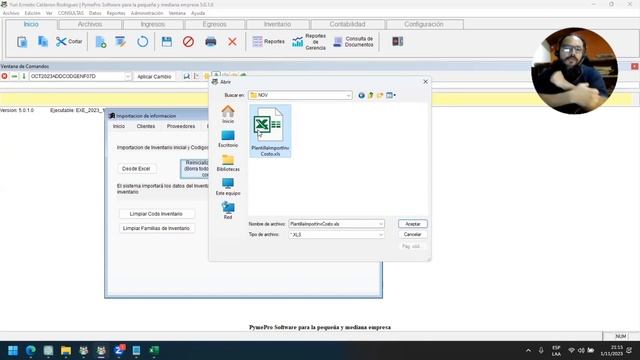Click green minus icon in command window

point(14,76)
